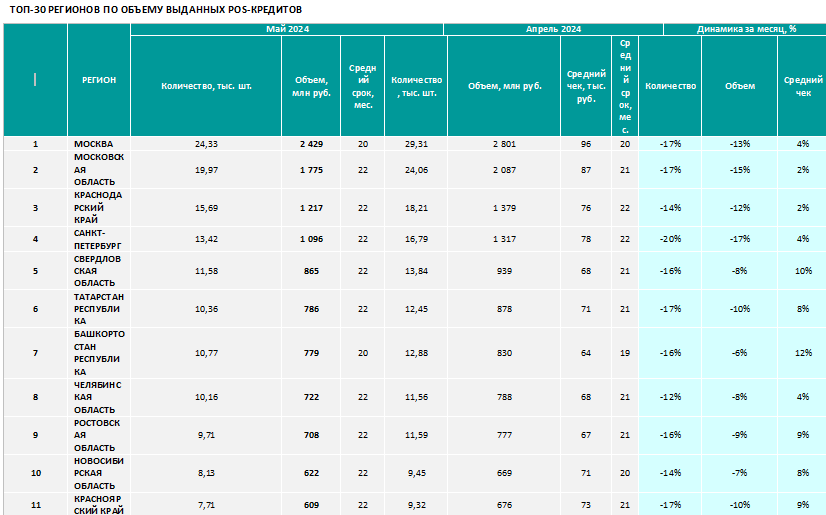
Task: Click the cell with 15,69
Action: (x=206, y=207)
